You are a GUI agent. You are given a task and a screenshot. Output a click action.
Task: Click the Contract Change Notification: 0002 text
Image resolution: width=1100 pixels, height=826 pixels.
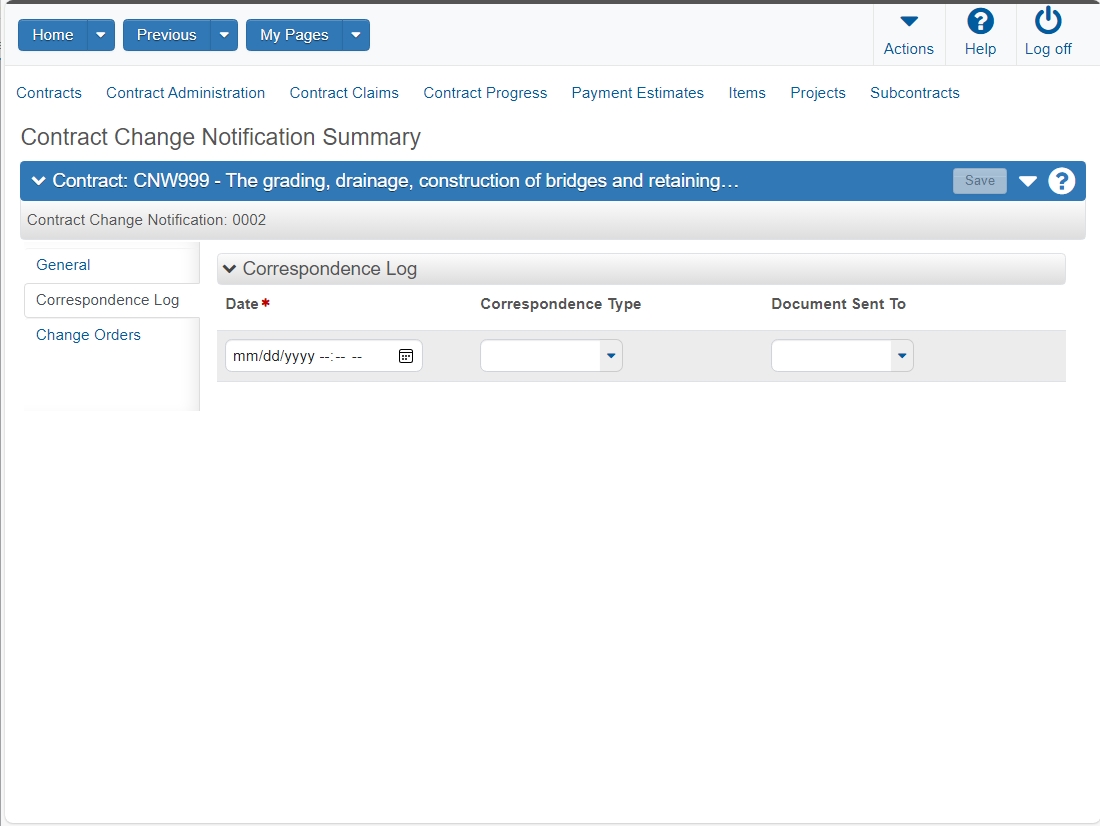tap(147, 220)
